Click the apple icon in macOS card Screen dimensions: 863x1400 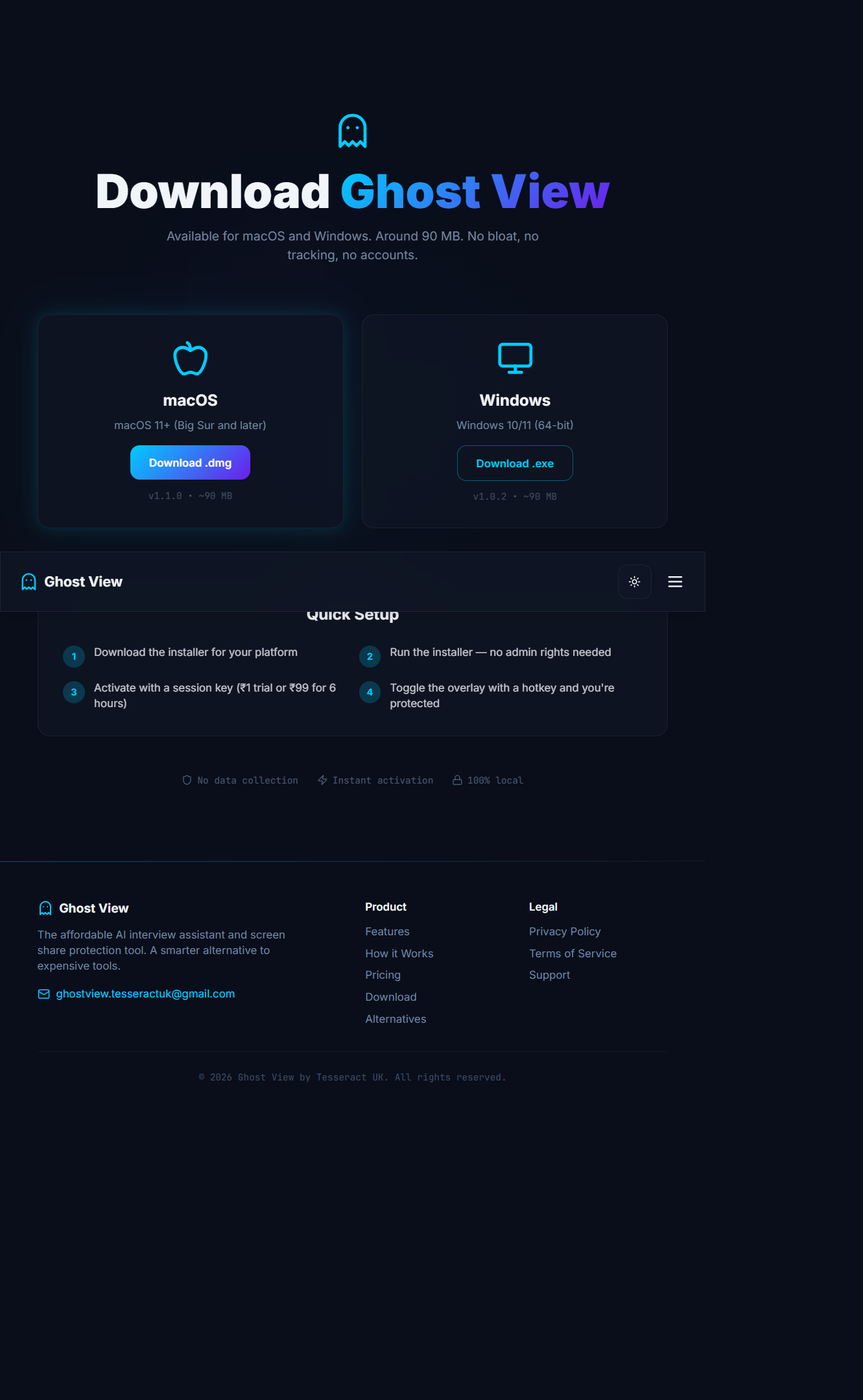[x=190, y=358]
